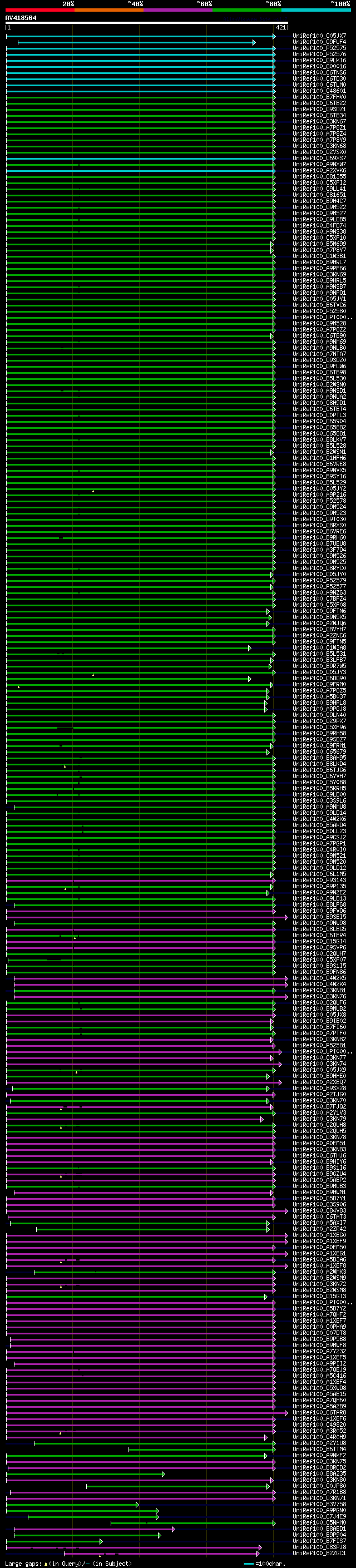This screenshot has width=356, height=1568.
Task: Open hit UniRef100_C6TNS6
Action: [319, 73]
